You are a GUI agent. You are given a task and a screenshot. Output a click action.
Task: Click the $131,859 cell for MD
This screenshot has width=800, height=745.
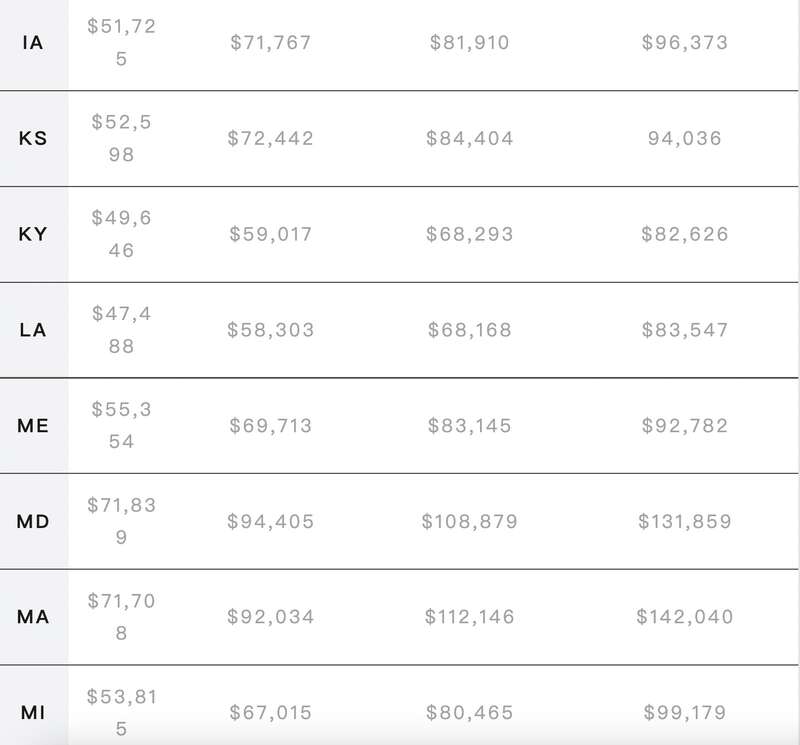(685, 522)
